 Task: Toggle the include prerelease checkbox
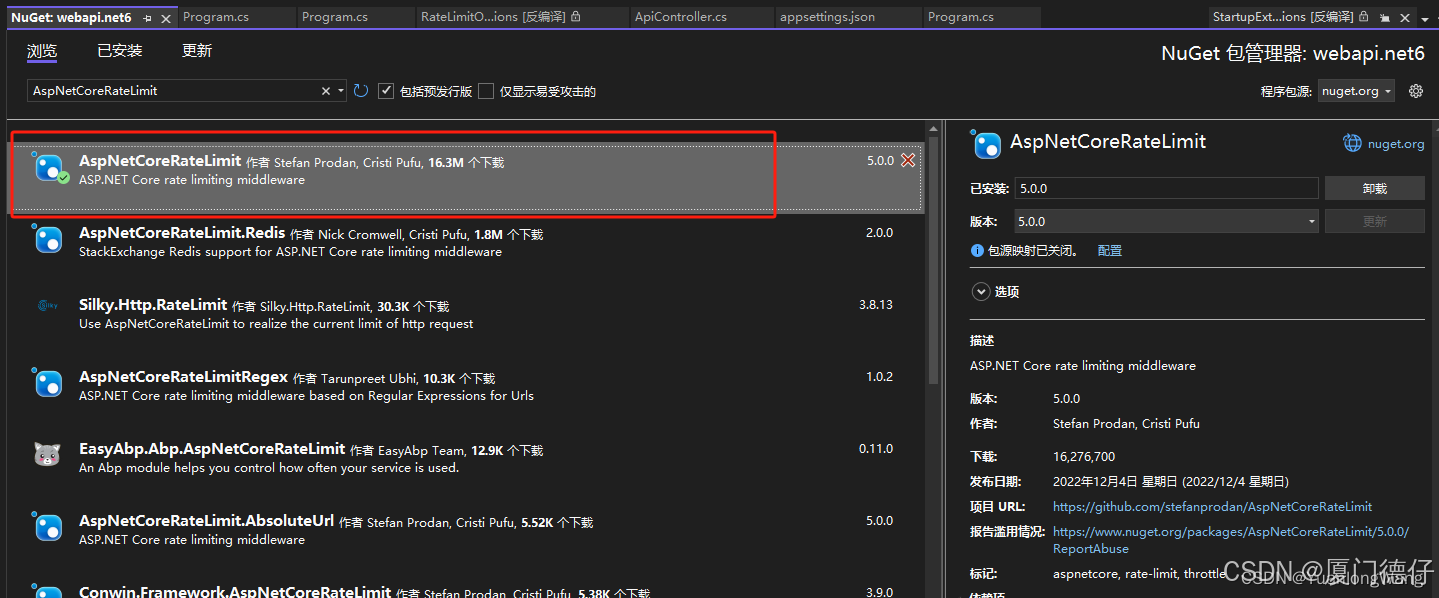pos(386,91)
